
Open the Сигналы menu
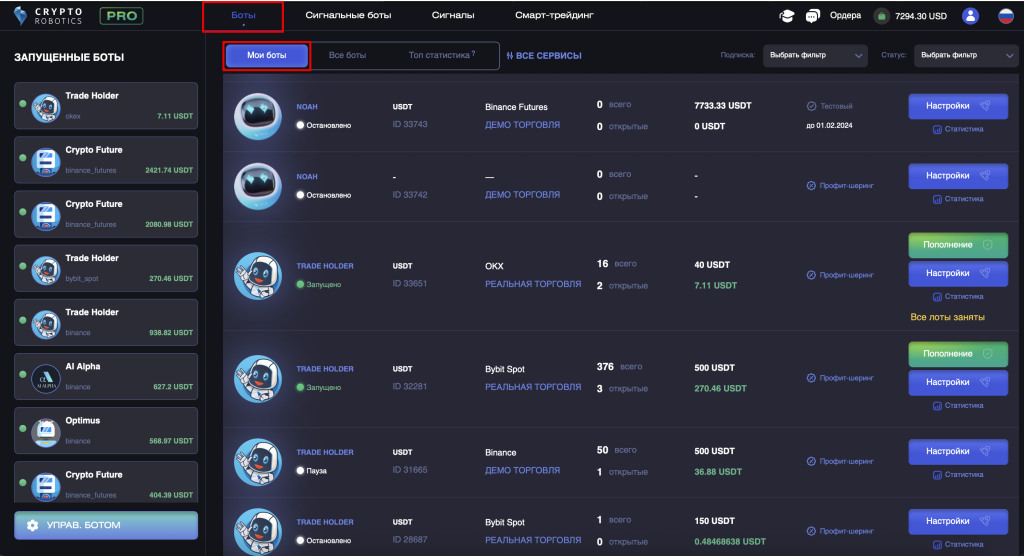click(453, 15)
